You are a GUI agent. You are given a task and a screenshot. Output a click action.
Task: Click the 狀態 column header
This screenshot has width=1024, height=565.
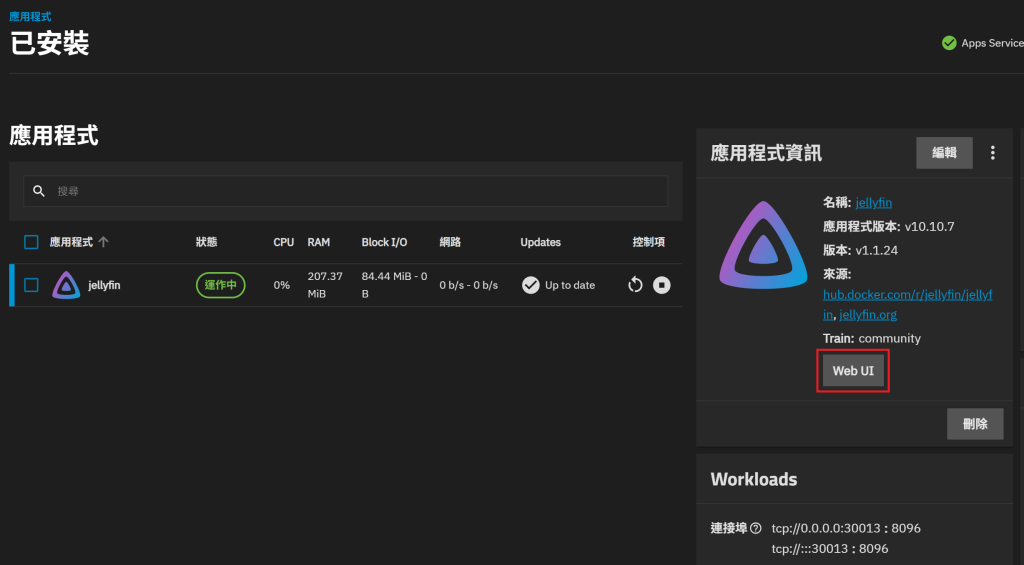[x=206, y=242]
